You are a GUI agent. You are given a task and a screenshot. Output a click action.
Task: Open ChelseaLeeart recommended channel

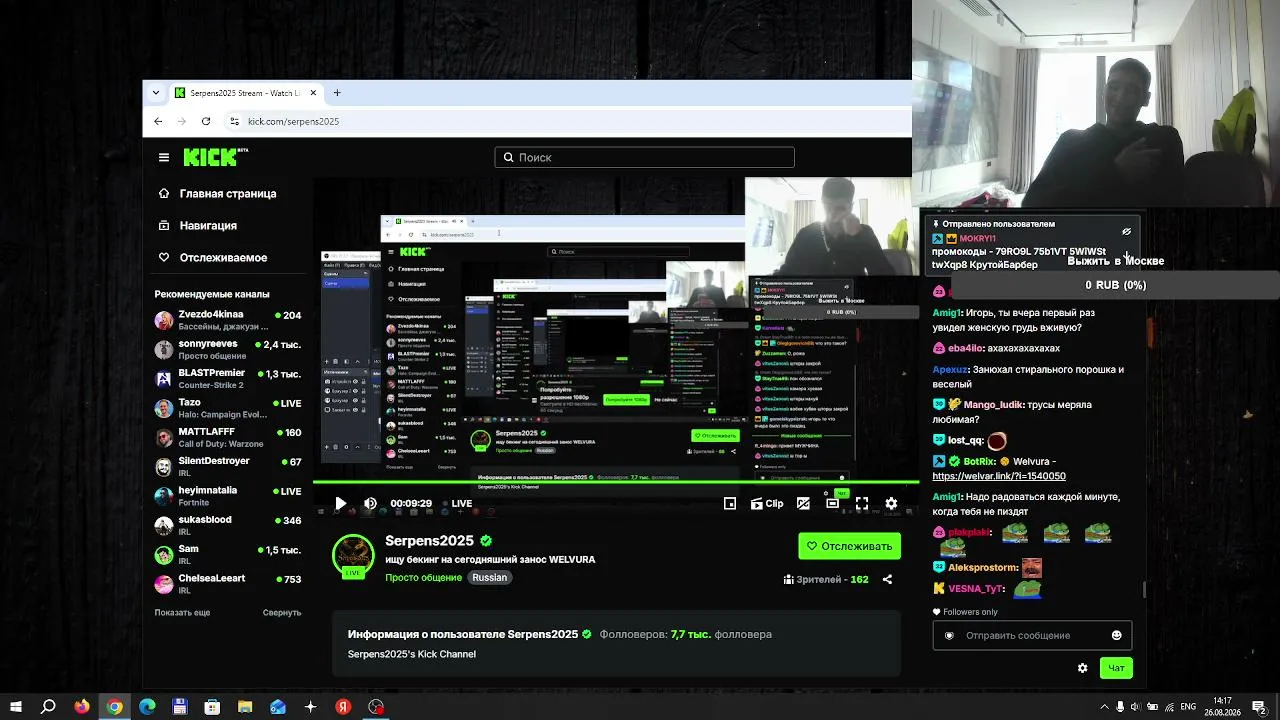click(x=228, y=584)
